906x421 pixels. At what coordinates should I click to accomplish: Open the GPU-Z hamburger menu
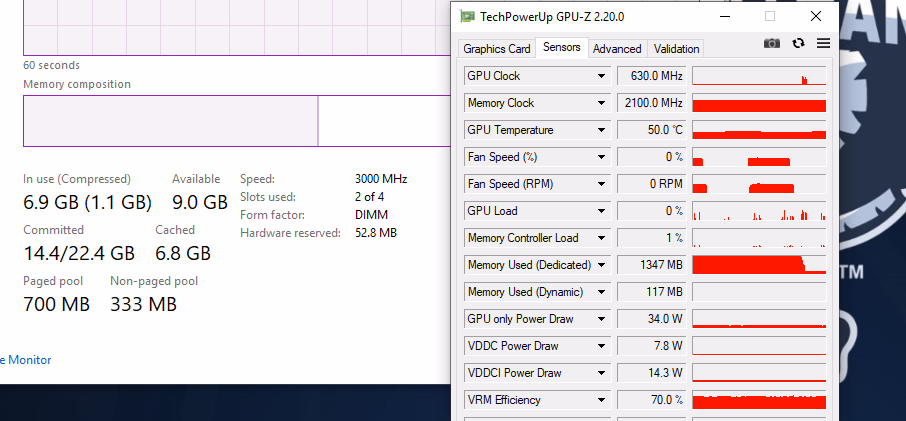click(823, 43)
